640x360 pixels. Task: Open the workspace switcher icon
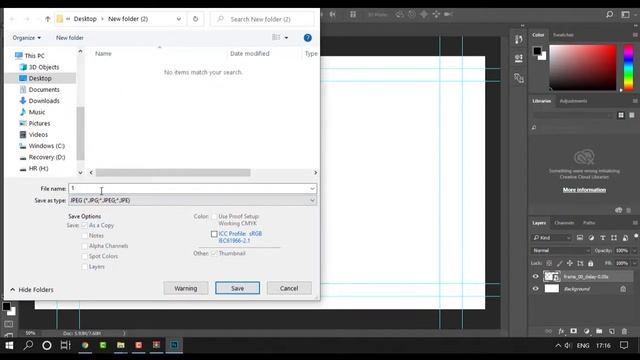pyautogui.click(x=625, y=14)
